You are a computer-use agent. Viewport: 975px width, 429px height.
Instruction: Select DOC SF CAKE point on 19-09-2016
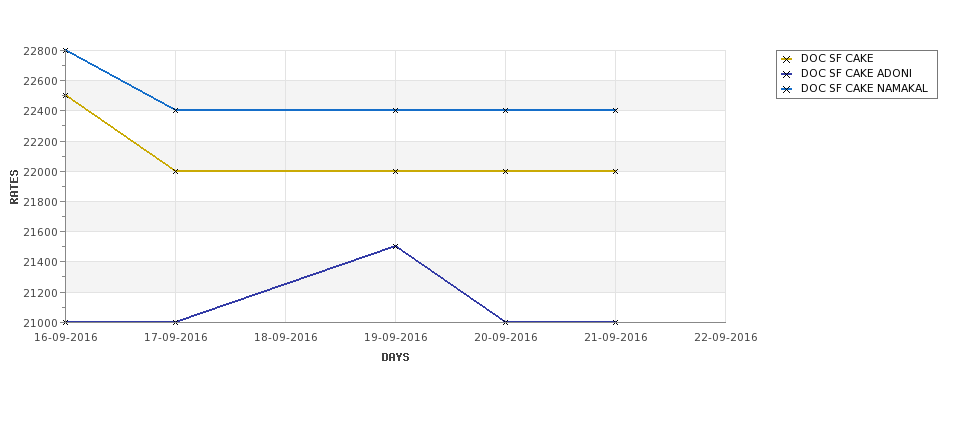pyautogui.click(x=395, y=171)
